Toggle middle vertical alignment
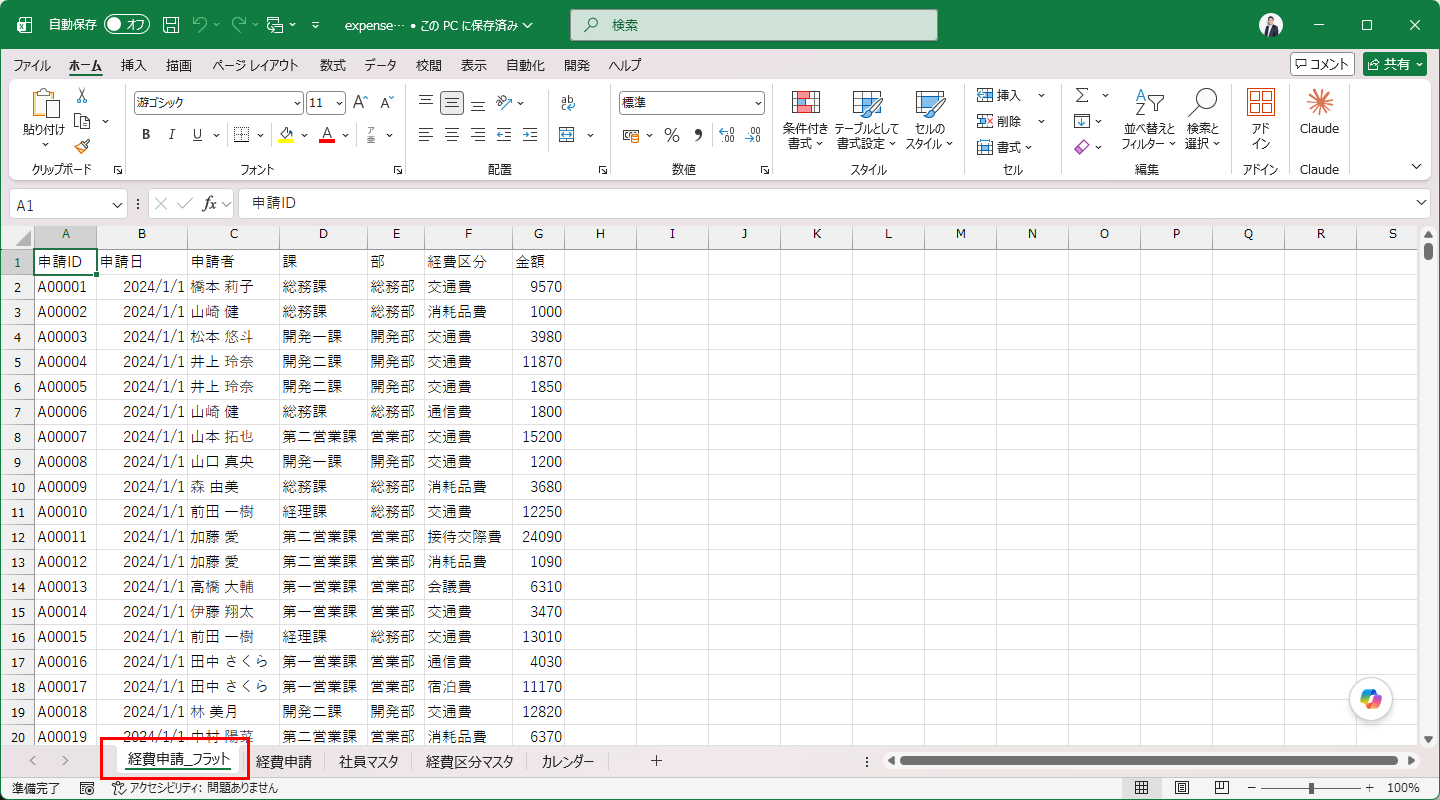The width and height of the screenshot is (1440, 800). 452,102
